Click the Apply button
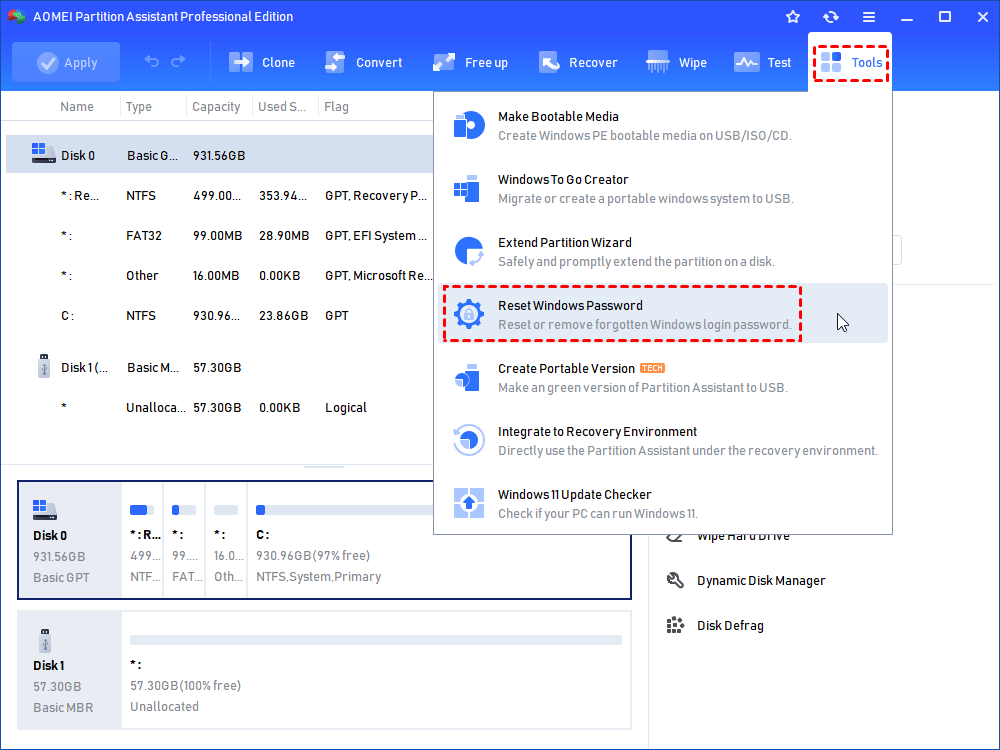This screenshot has height=750, width=1000. point(66,62)
